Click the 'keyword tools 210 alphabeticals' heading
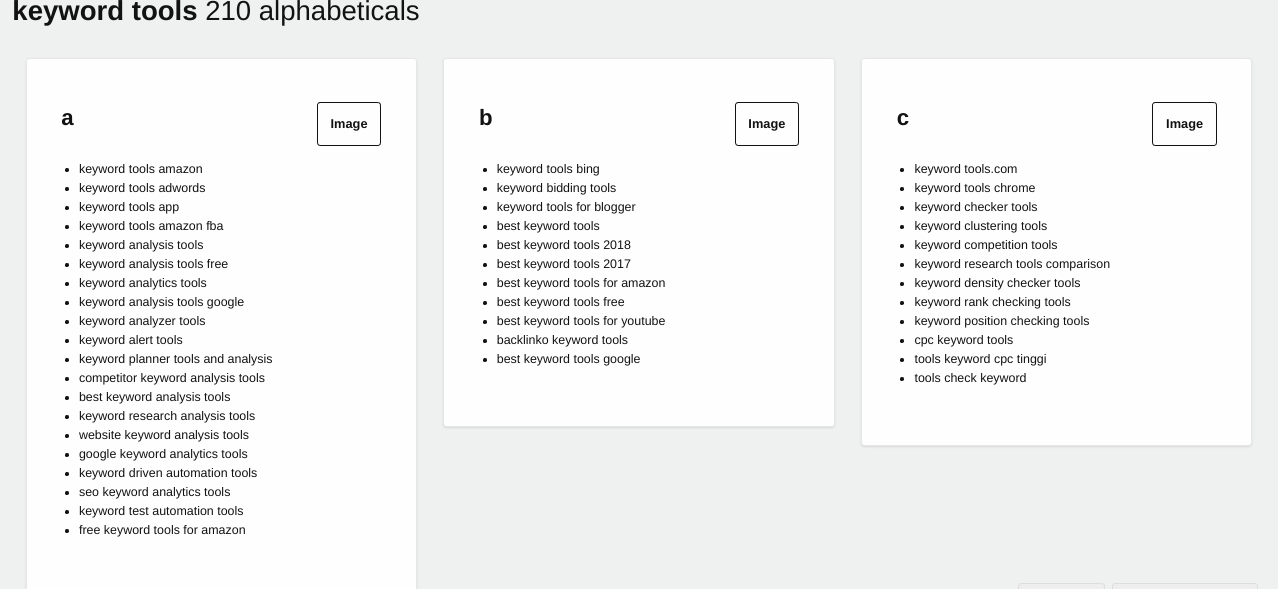The image size is (1278, 589). (216, 12)
